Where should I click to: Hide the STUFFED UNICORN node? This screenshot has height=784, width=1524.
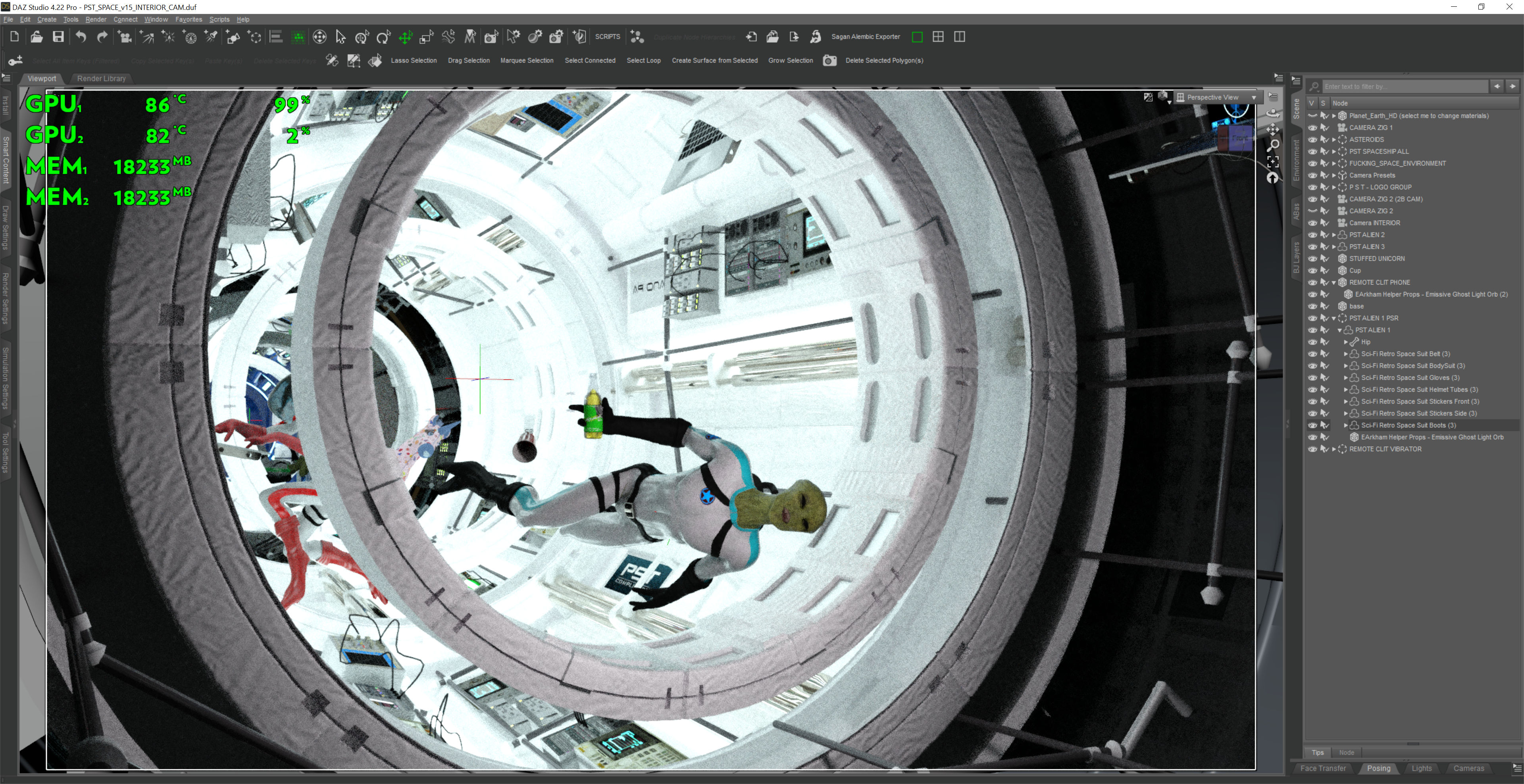pyautogui.click(x=1312, y=258)
